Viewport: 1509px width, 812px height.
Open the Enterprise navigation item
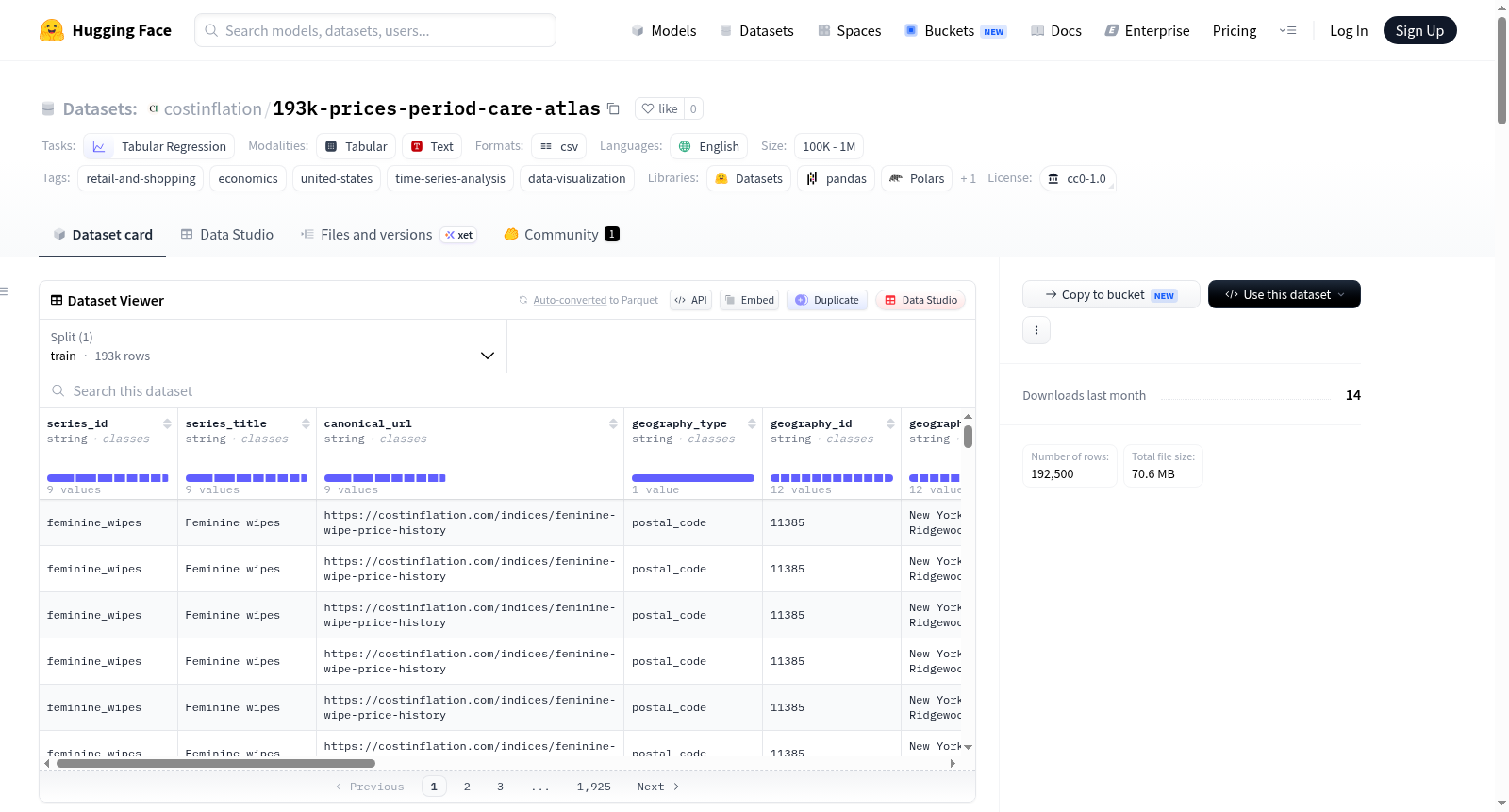pyautogui.click(x=1147, y=30)
